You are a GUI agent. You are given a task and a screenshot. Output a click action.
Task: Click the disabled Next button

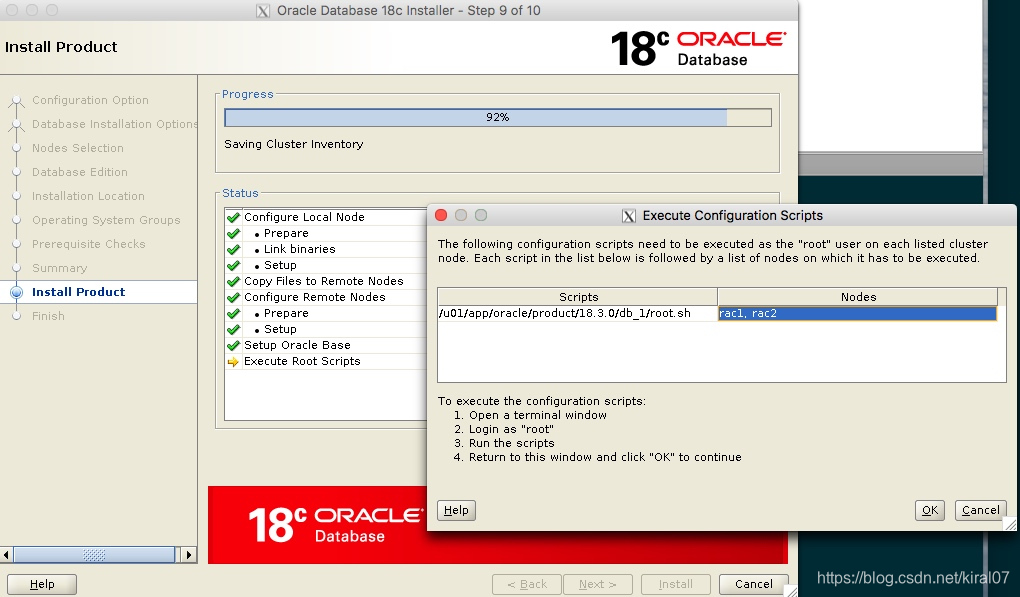(598, 584)
